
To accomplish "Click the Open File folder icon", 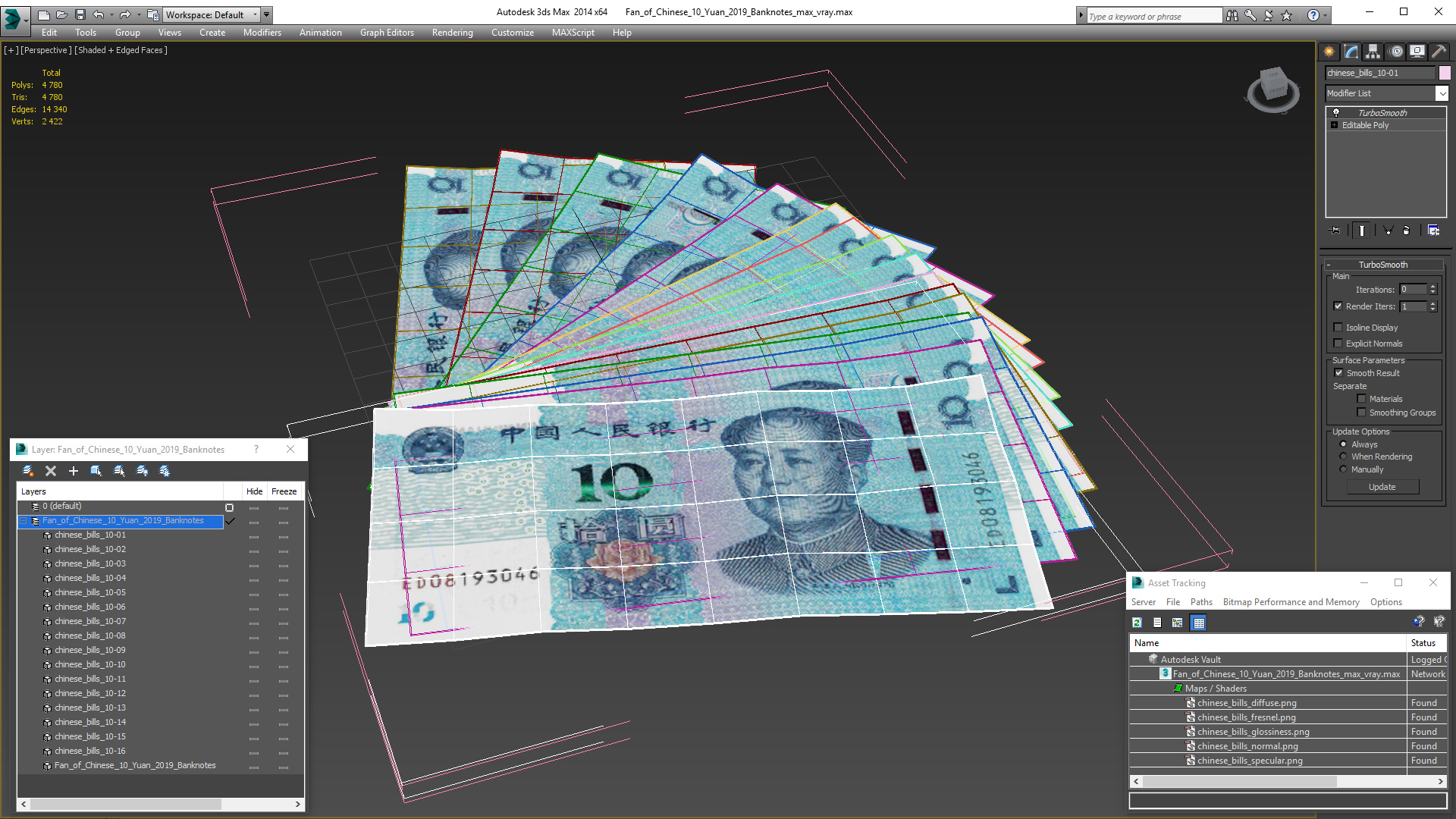I will tap(61, 14).
